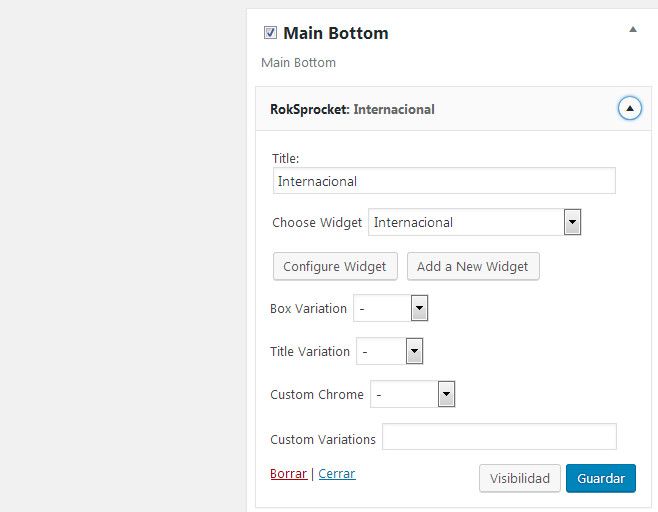The image size is (658, 512).
Task: Click the Main Bottom heading title
Action: [x=336, y=33]
